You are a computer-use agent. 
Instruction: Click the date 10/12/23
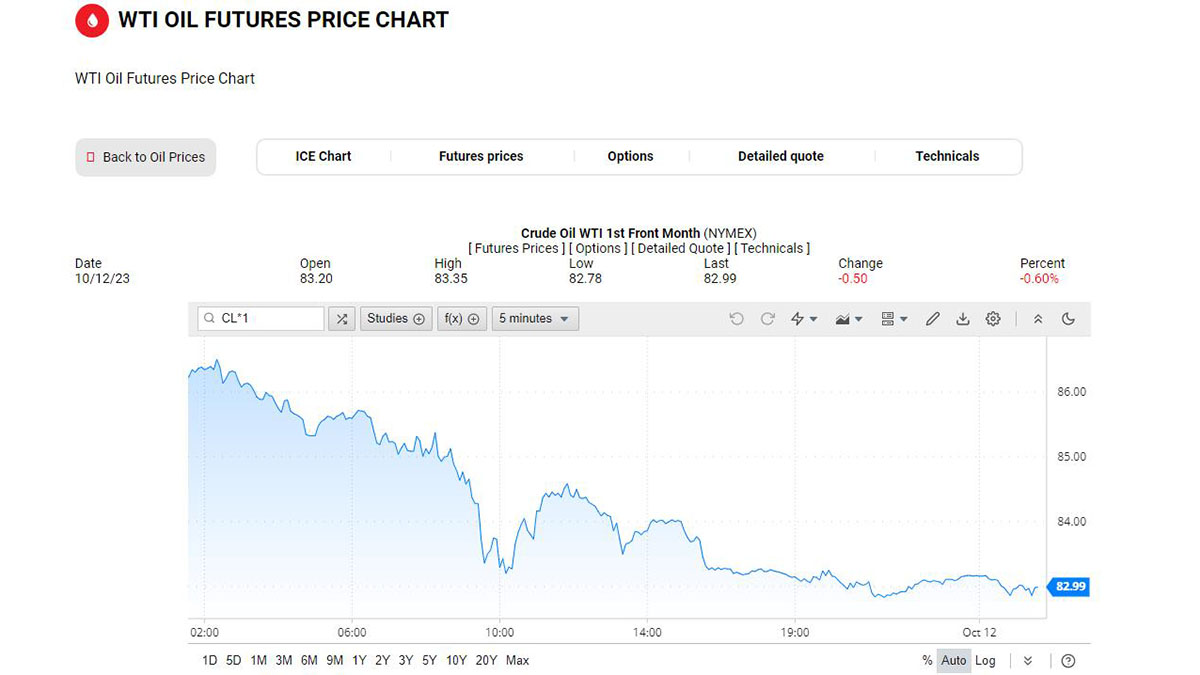pos(102,278)
